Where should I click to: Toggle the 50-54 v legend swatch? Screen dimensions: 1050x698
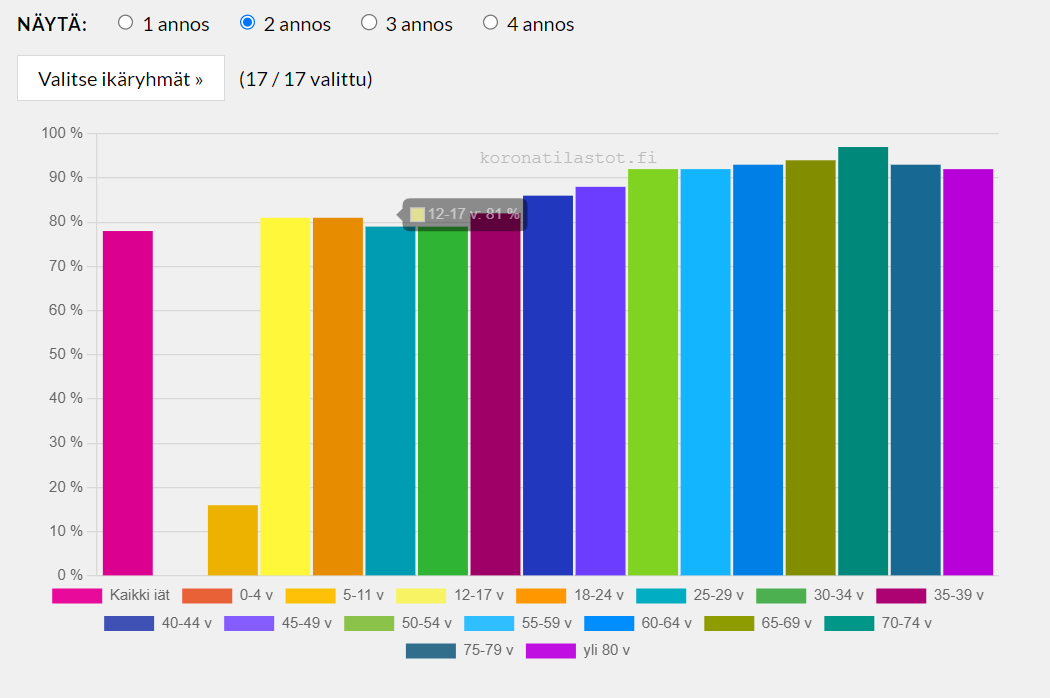(x=369, y=624)
